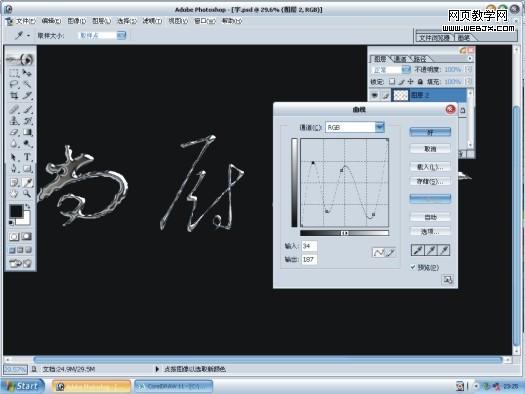The width and height of the screenshot is (525, 394).
Task: Open the Channel RGB dropdown in Curves
Action: [379, 127]
